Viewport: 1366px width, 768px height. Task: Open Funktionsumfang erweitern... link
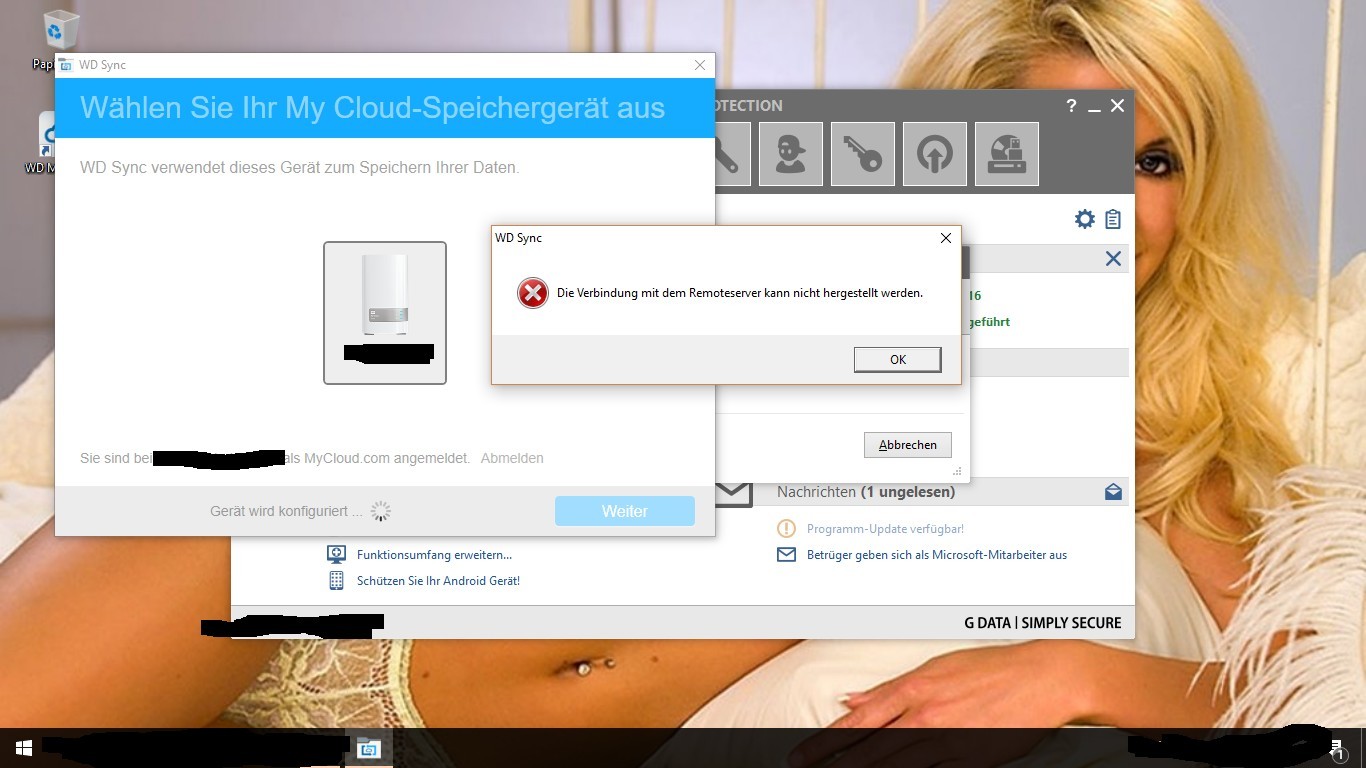pos(434,555)
